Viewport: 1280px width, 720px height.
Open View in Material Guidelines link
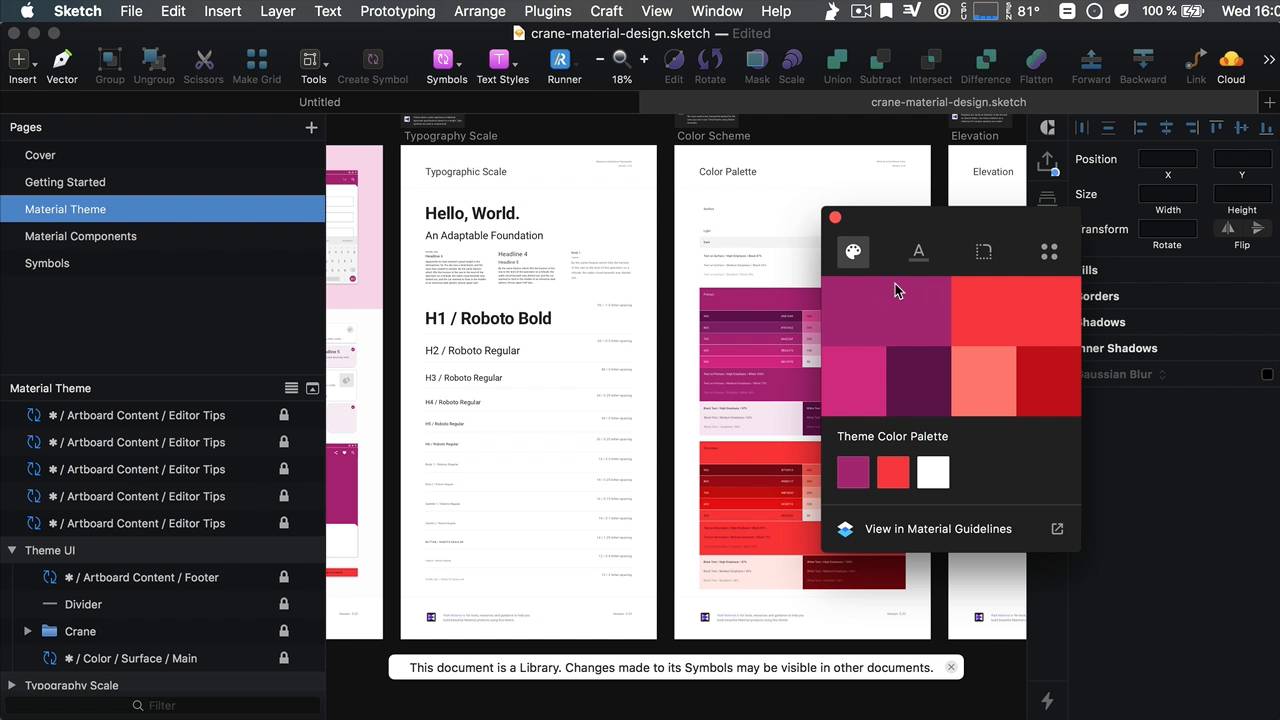(950, 529)
